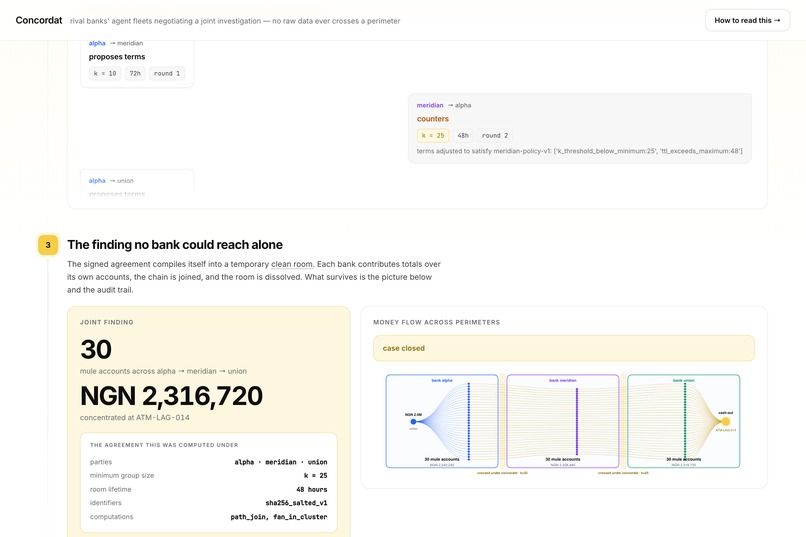806x537 pixels.
Task: Click the "bank meridian" diagram label
Action: (562, 381)
